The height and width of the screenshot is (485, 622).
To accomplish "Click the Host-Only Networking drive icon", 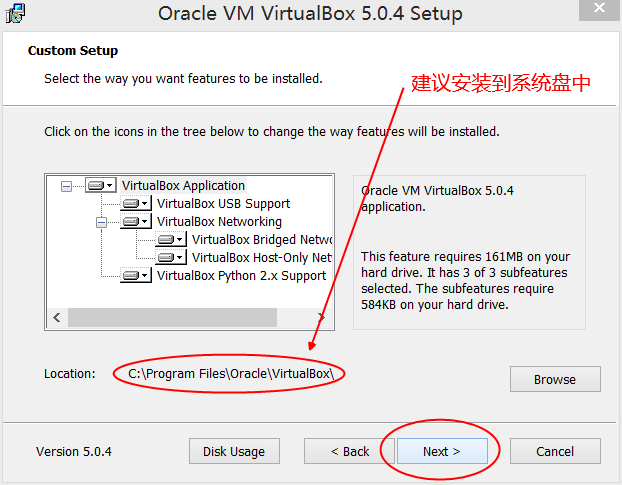I will click(x=171, y=258).
